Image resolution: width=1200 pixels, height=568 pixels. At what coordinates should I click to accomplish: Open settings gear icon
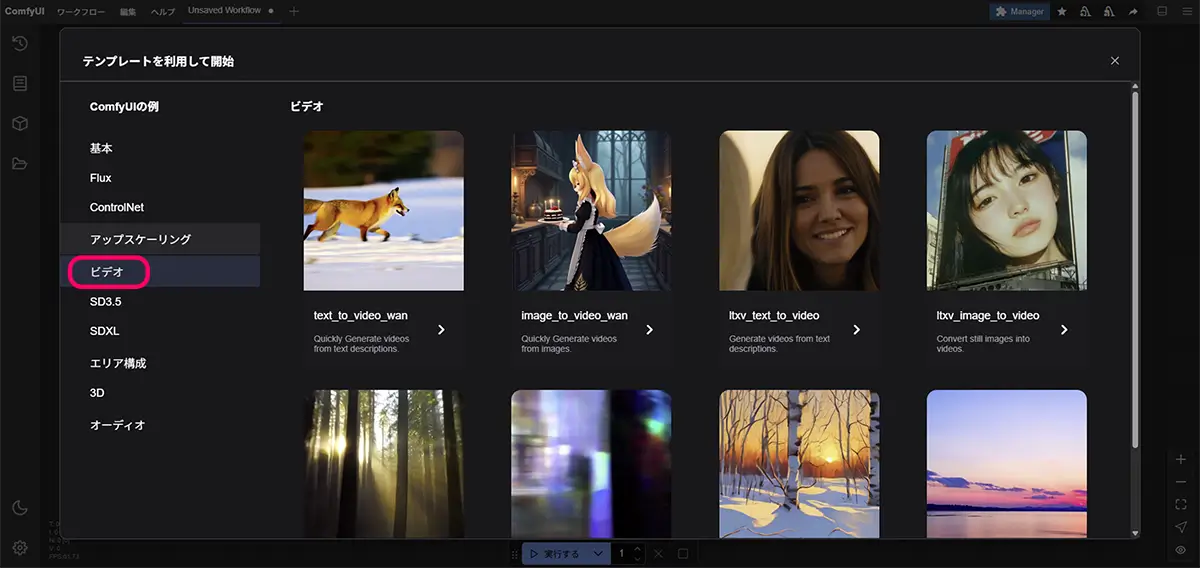click(x=20, y=547)
